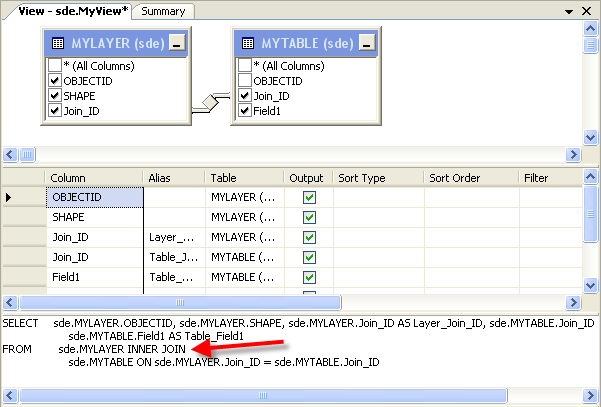
Task: Click the Sort Order column header
Action: [471, 178]
